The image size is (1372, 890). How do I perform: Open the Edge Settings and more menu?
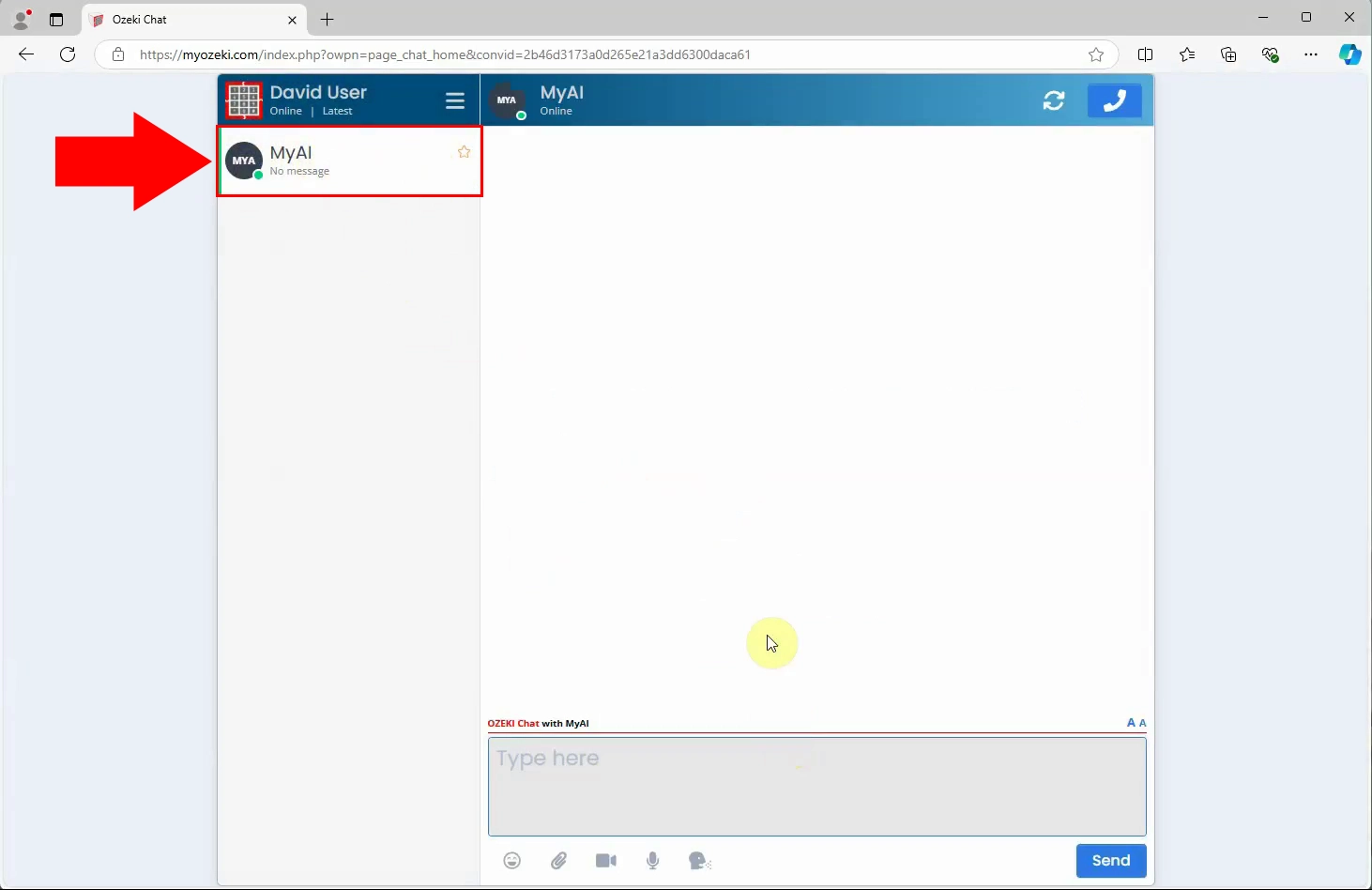[x=1311, y=54]
